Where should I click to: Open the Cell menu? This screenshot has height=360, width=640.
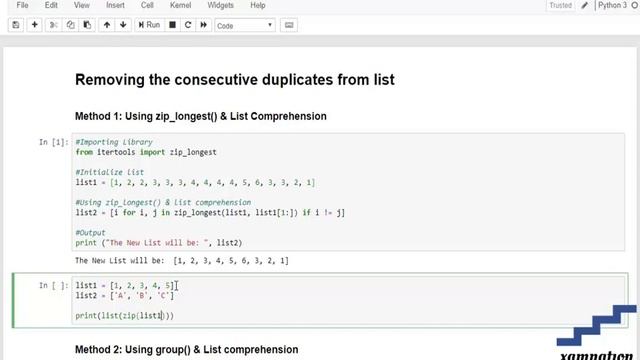click(x=147, y=5)
